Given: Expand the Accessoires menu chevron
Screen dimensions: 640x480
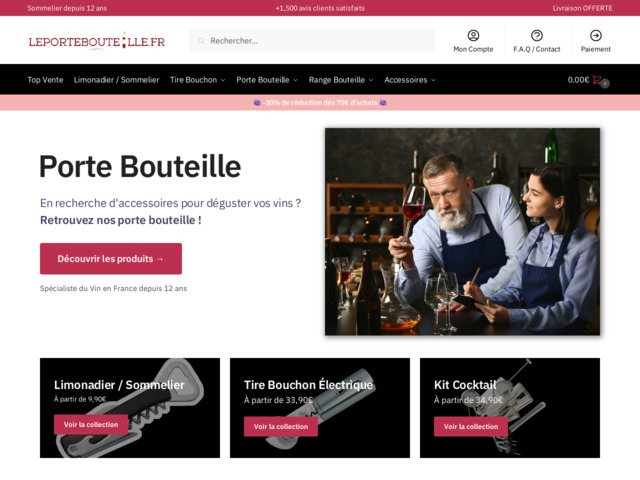Looking at the screenshot, I should click(x=433, y=80).
